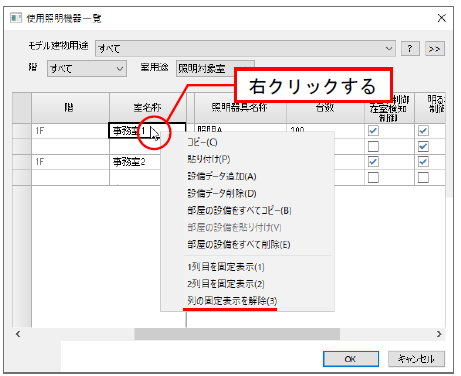The image size is (461, 376).
Task: Click the horizontal scrollbar thumb
Action: click(x=237, y=334)
